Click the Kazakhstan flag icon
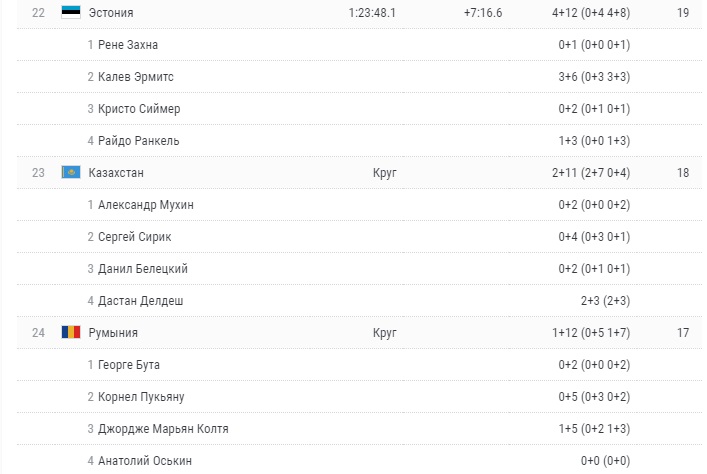This screenshot has width=707, height=474. pyautogui.click(x=71, y=173)
